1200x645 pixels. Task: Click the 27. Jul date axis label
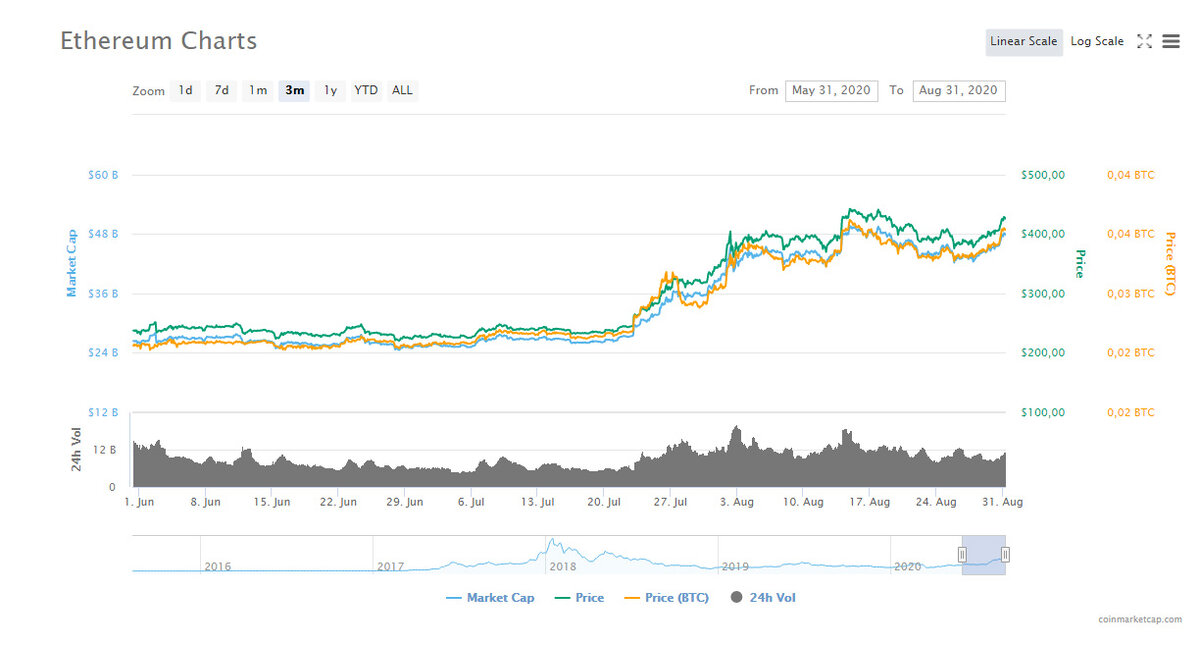point(672,502)
